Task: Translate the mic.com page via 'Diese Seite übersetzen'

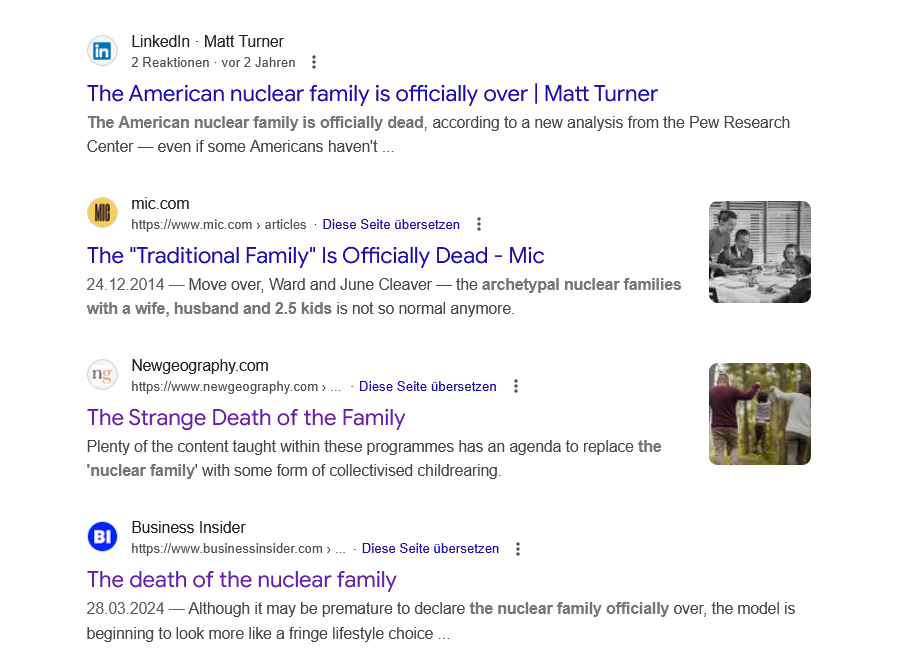Action: coord(391,225)
